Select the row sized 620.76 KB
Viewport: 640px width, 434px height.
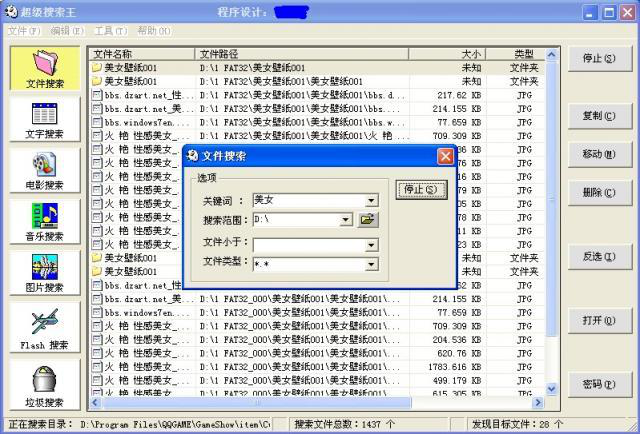pyautogui.click(x=317, y=353)
